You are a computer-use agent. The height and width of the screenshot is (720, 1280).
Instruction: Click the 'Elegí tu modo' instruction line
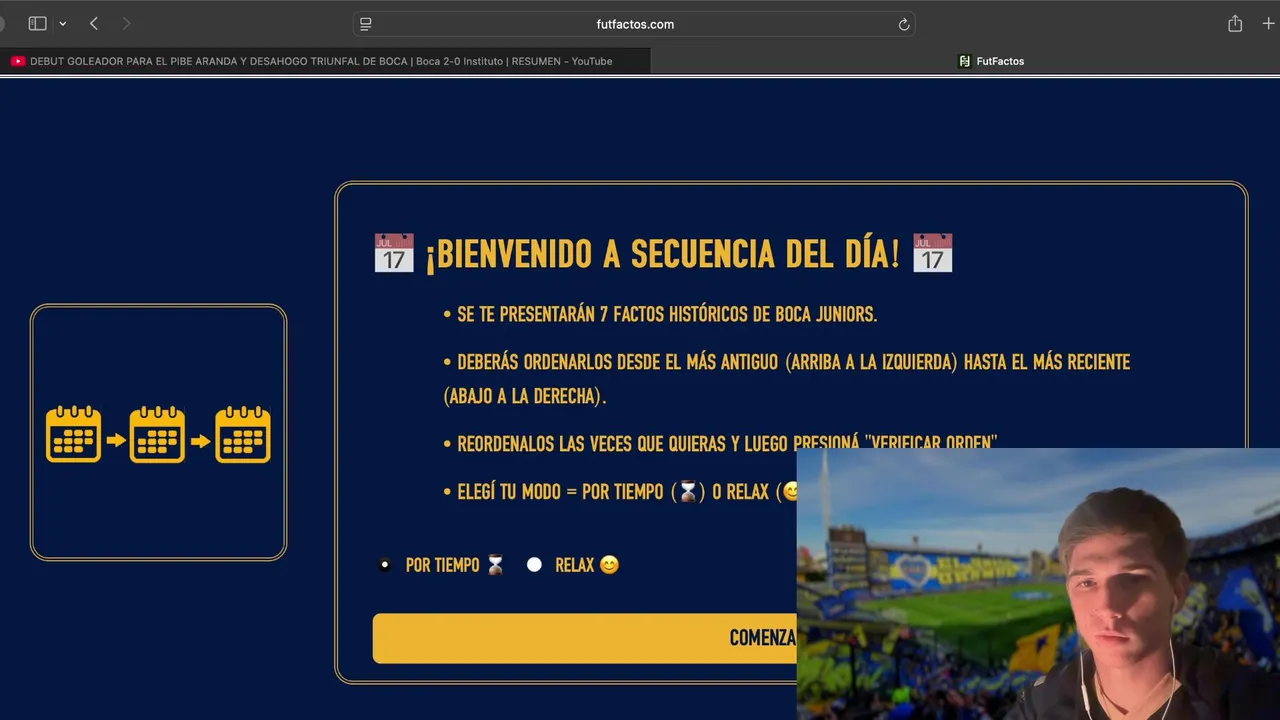point(620,492)
